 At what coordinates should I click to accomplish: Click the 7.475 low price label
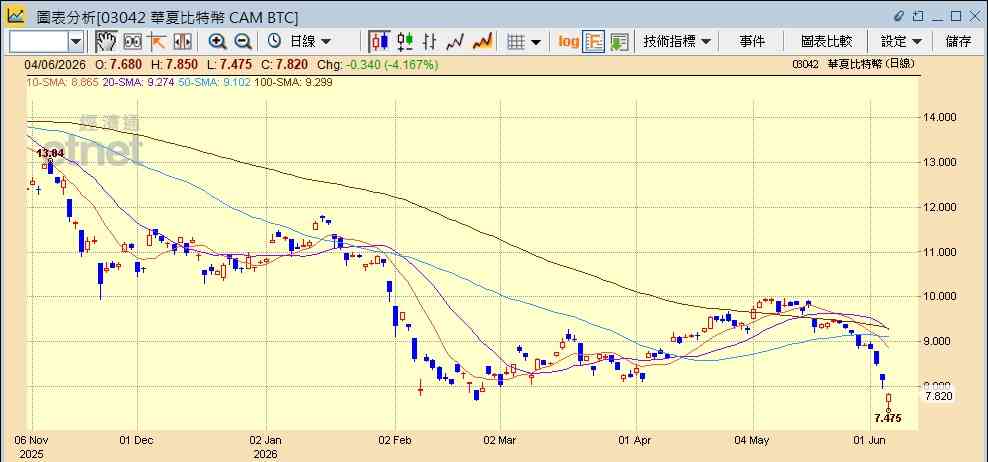tap(888, 418)
